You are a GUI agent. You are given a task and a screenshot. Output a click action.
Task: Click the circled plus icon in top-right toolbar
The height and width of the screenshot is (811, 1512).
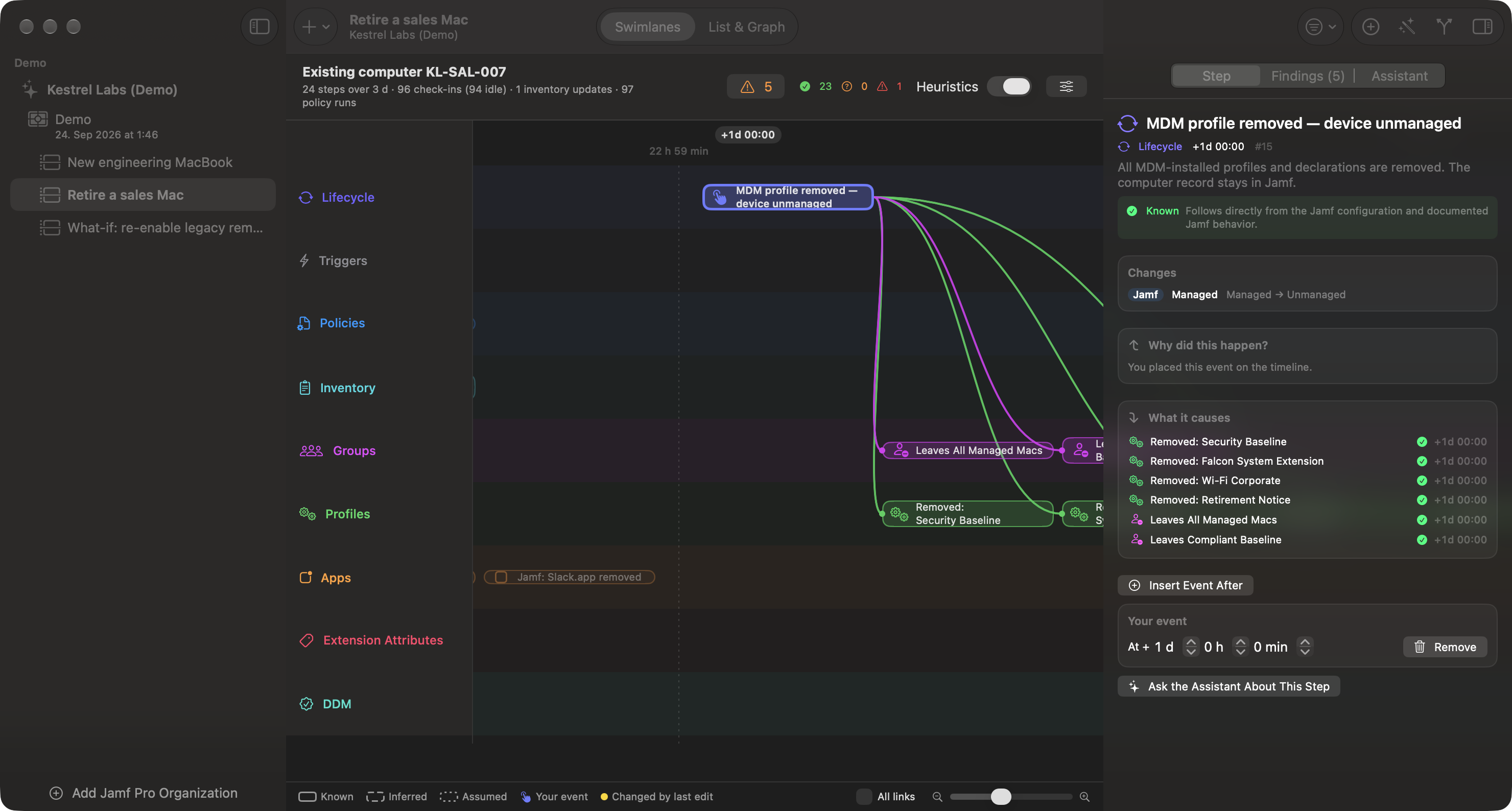1371,27
